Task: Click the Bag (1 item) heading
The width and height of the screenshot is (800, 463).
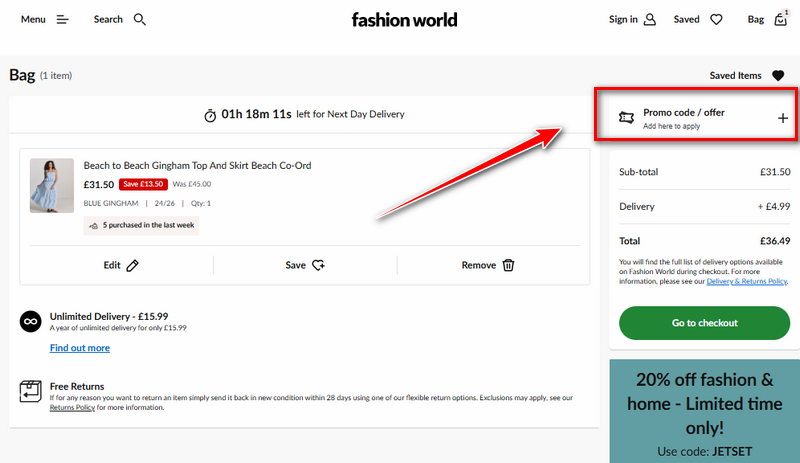Action: pyautogui.click(x=41, y=75)
